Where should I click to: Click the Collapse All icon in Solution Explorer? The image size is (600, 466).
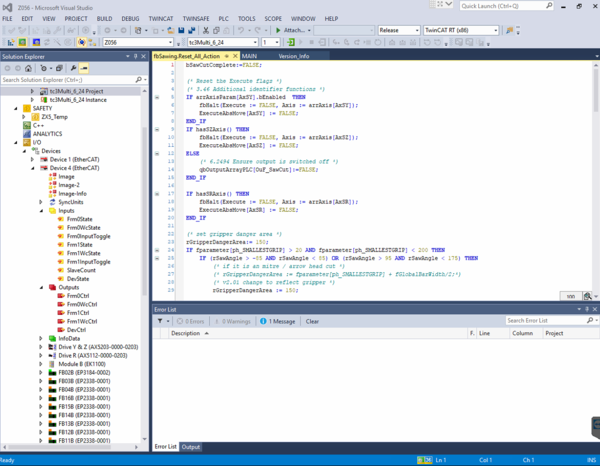[58, 68]
